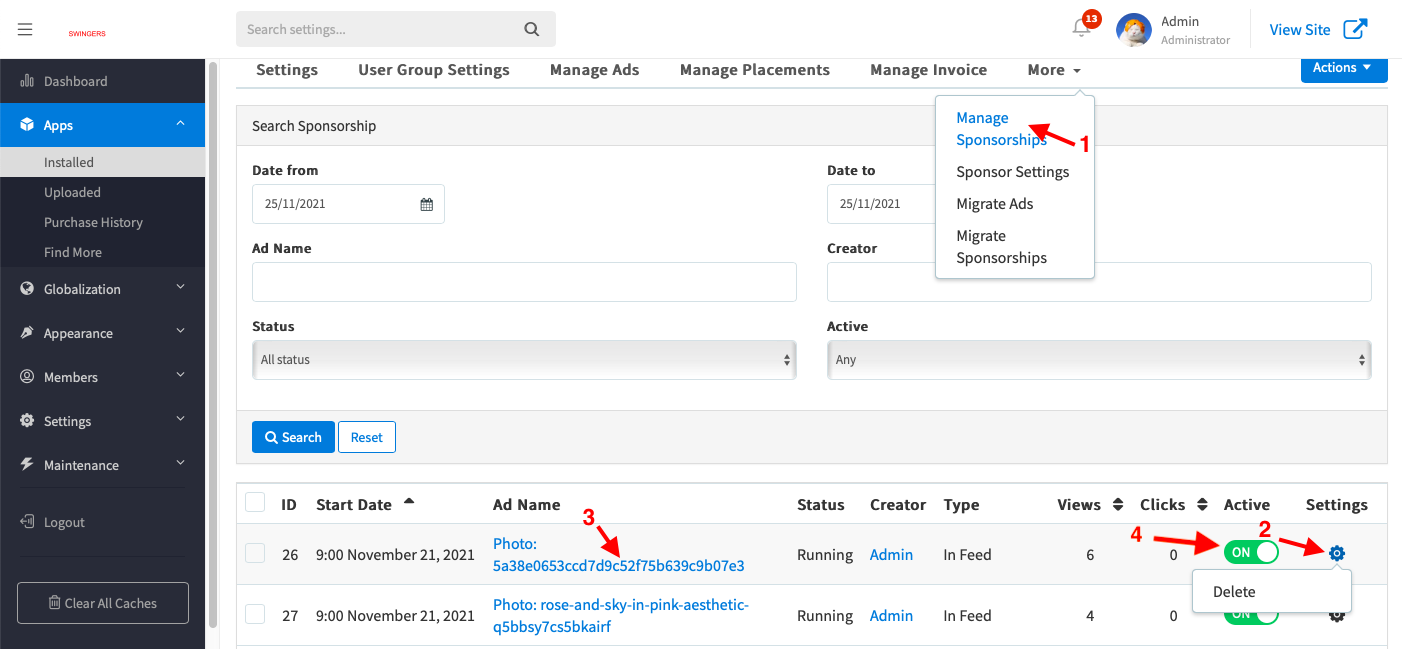Select Sponsor Settings from the More menu

pyautogui.click(x=1012, y=172)
